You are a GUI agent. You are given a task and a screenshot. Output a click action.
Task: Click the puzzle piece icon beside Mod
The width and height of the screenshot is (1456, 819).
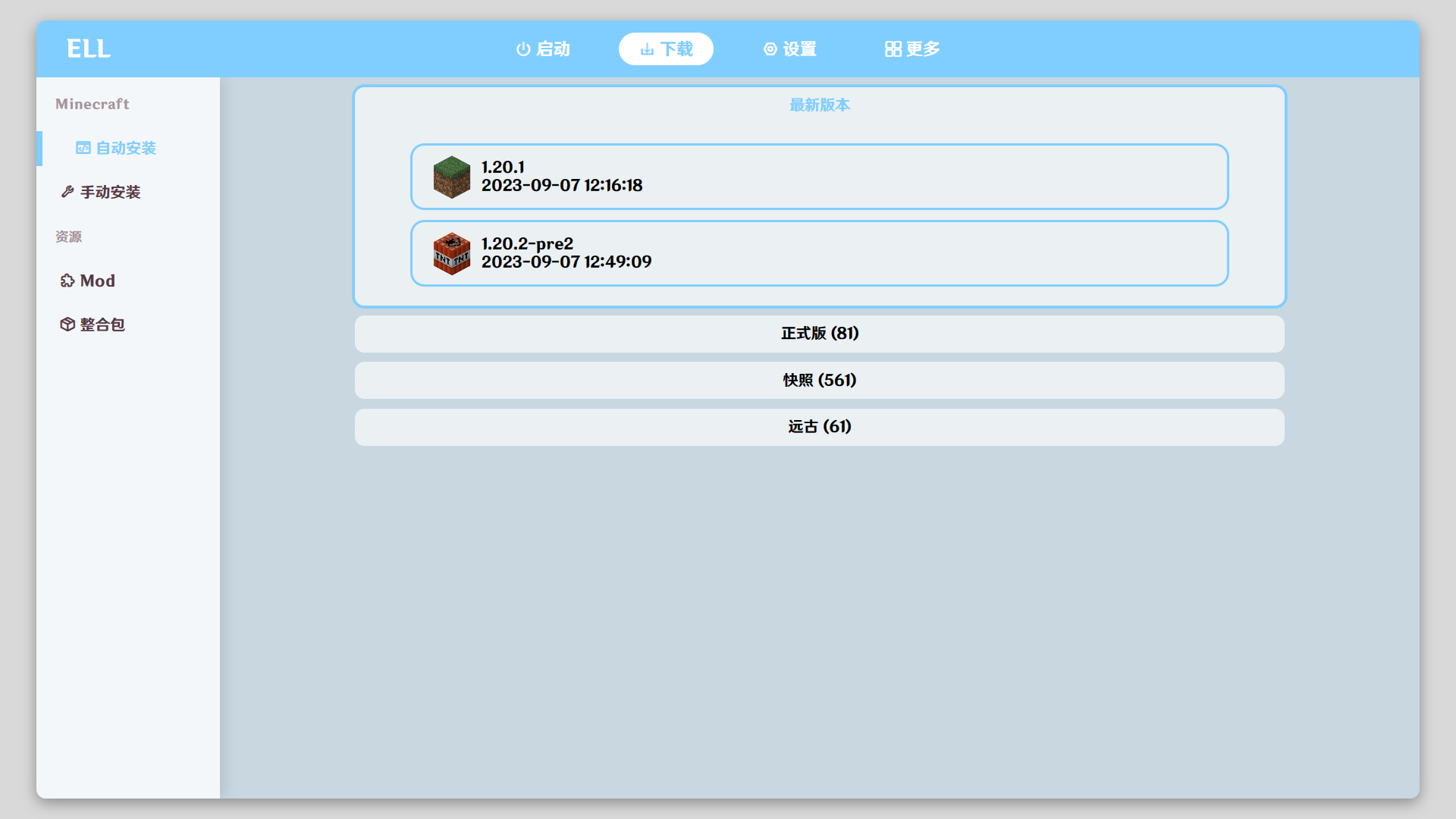tap(67, 281)
